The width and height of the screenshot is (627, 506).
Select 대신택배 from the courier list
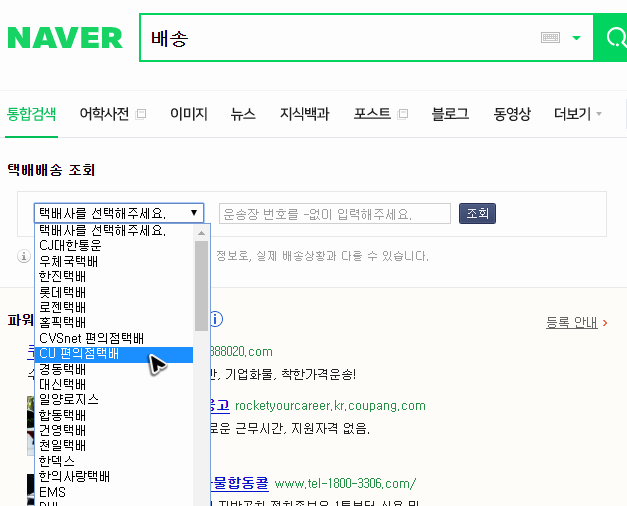[114, 384]
